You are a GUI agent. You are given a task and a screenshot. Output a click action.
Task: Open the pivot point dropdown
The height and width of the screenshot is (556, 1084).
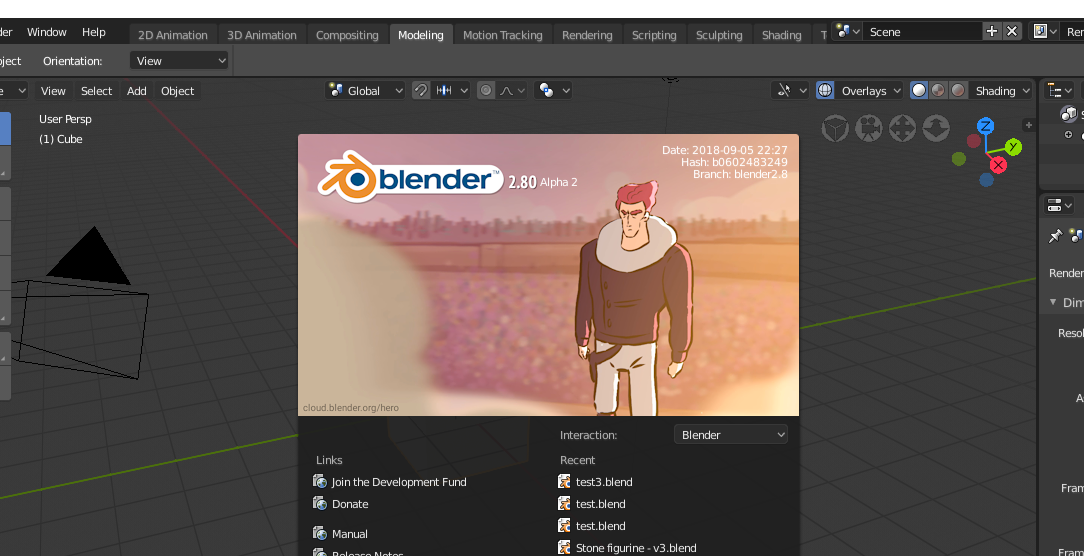[x=552, y=91]
